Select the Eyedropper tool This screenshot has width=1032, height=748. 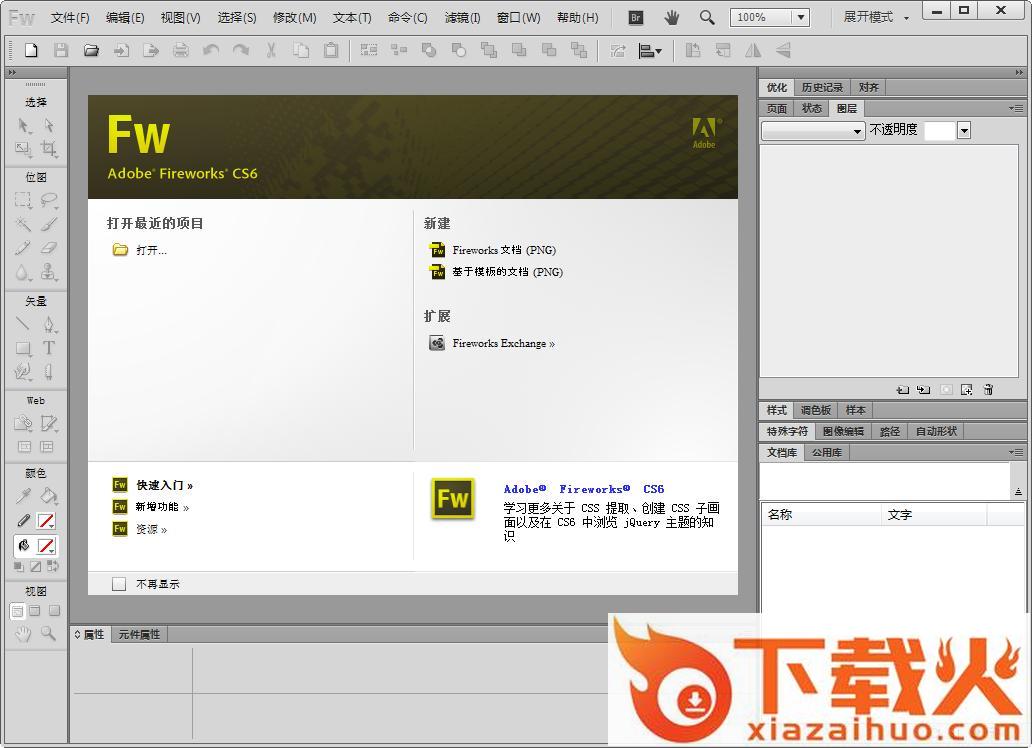(23, 495)
